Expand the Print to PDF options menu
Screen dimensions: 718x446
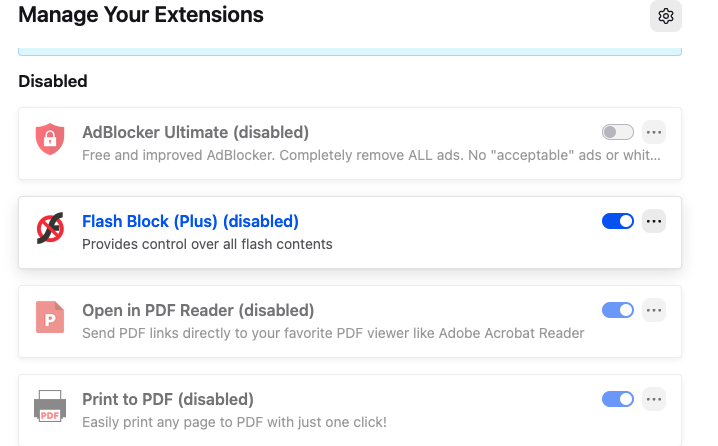tap(654, 399)
